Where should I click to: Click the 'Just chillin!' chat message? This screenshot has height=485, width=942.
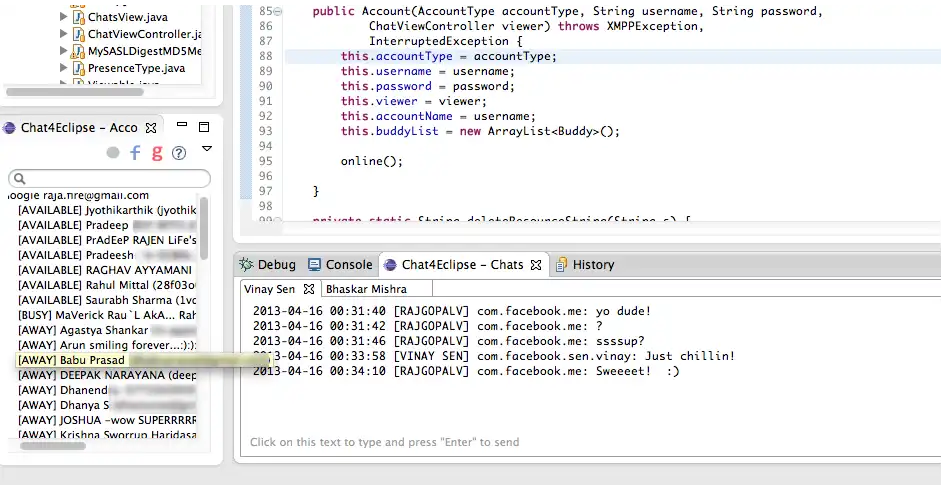(494, 356)
